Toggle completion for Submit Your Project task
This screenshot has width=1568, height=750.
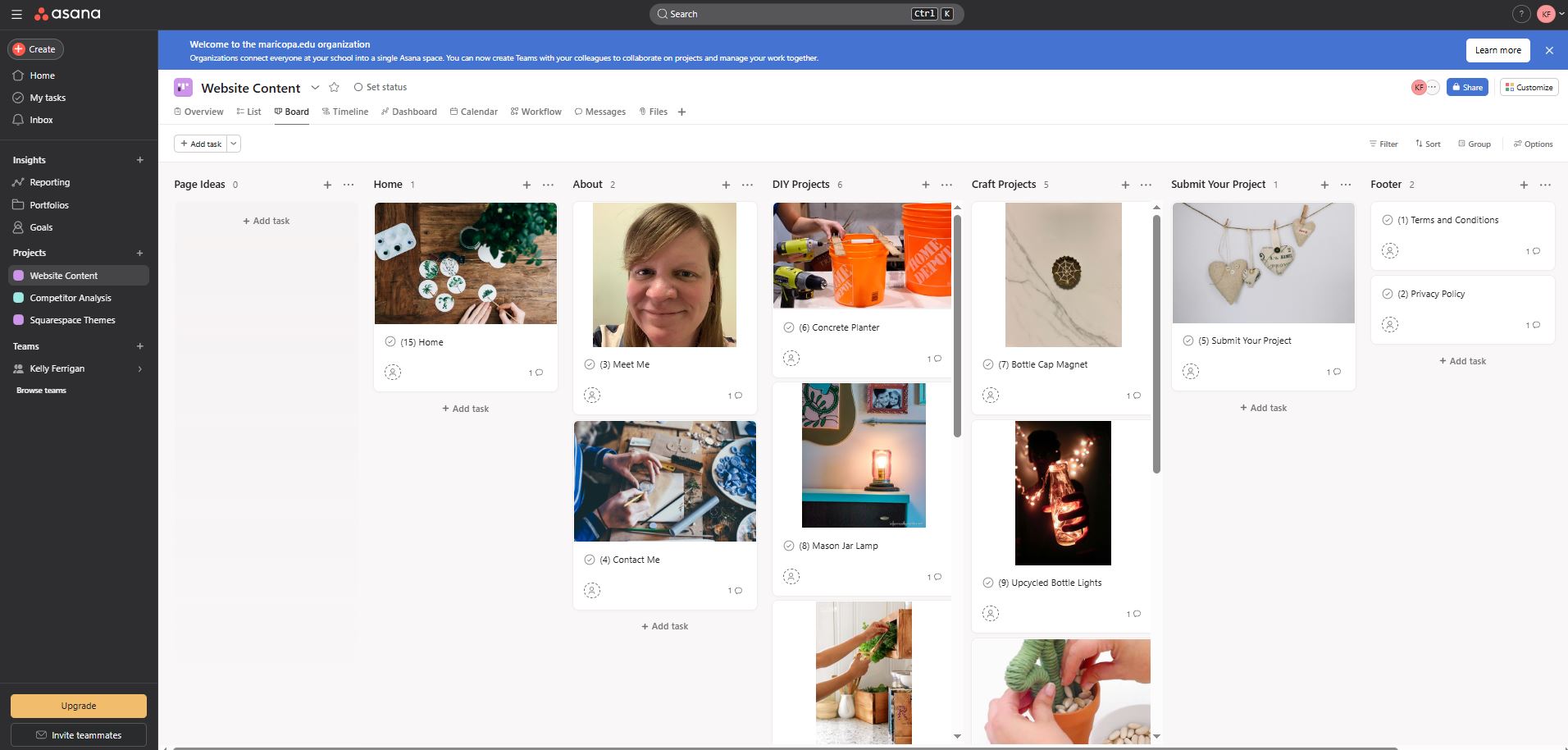point(1188,341)
